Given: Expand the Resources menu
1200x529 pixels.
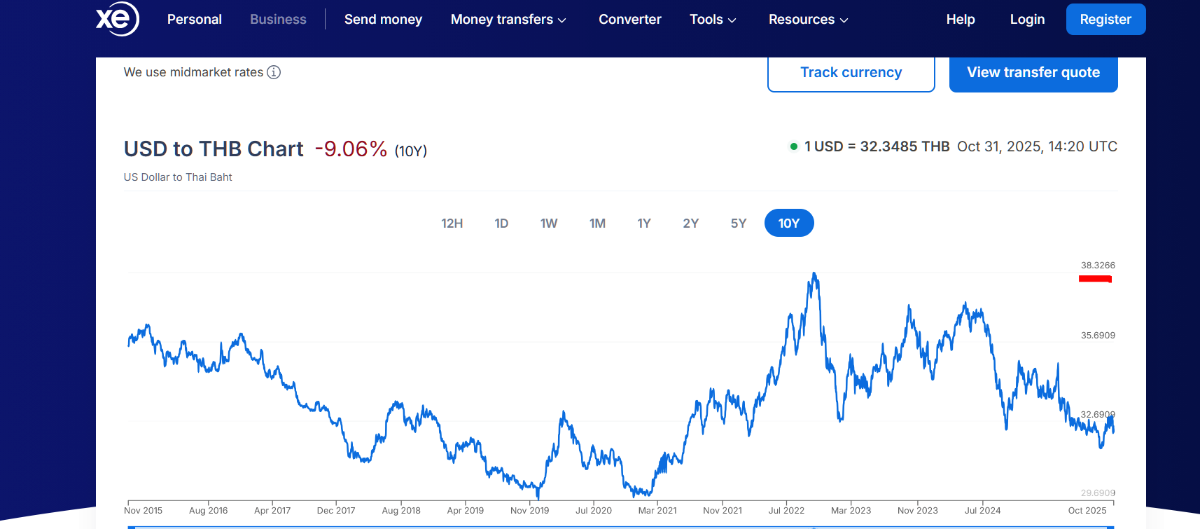Looking at the screenshot, I should (808, 19).
